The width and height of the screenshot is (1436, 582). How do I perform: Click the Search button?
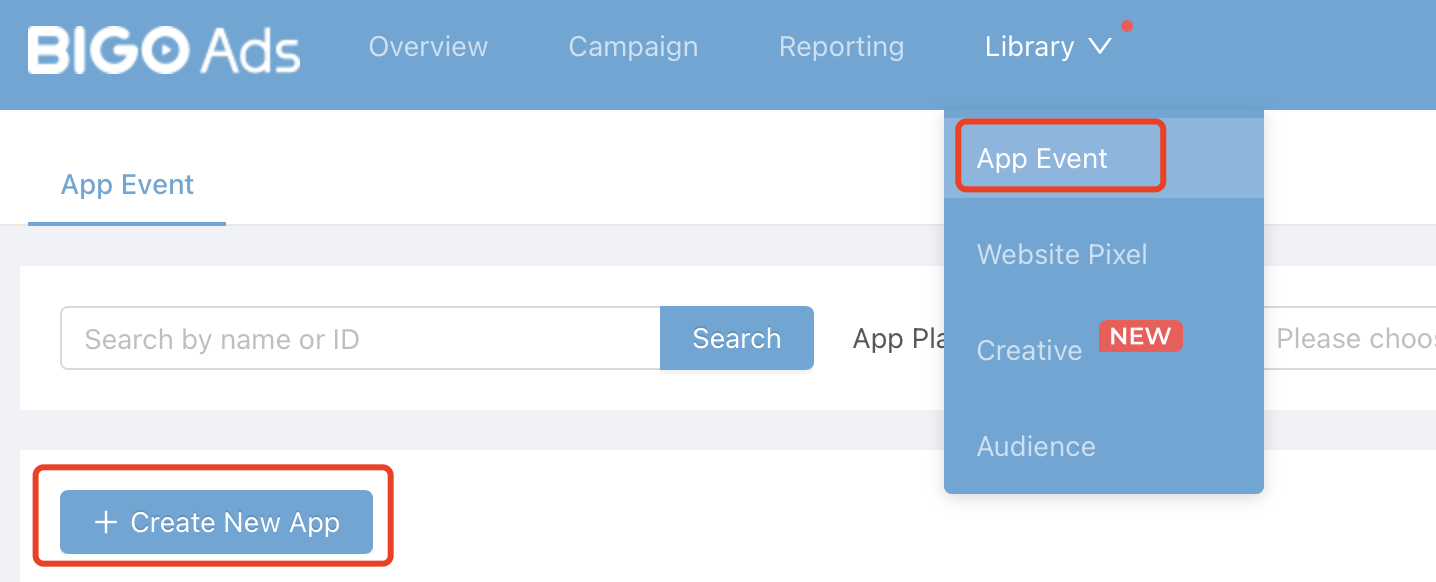(737, 338)
